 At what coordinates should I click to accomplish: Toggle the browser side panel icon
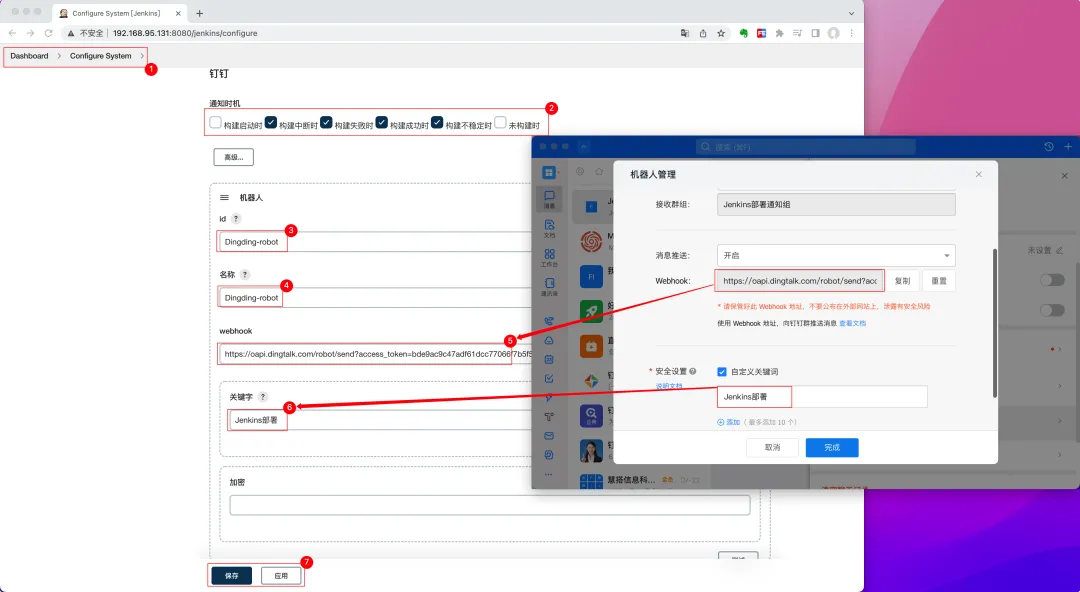[x=816, y=33]
